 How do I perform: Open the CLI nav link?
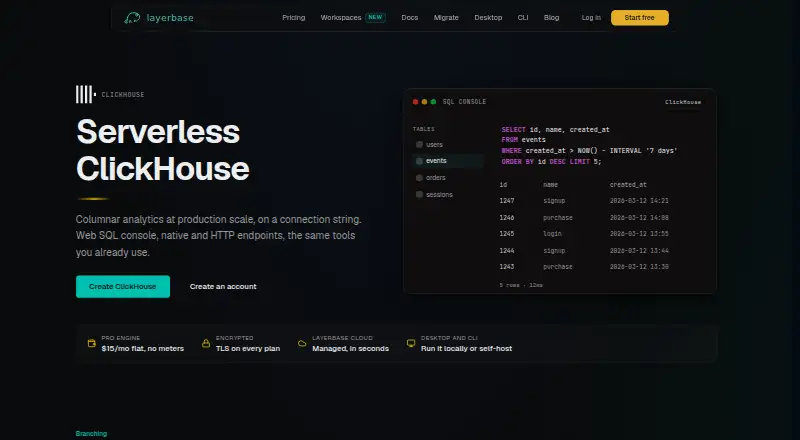(523, 18)
